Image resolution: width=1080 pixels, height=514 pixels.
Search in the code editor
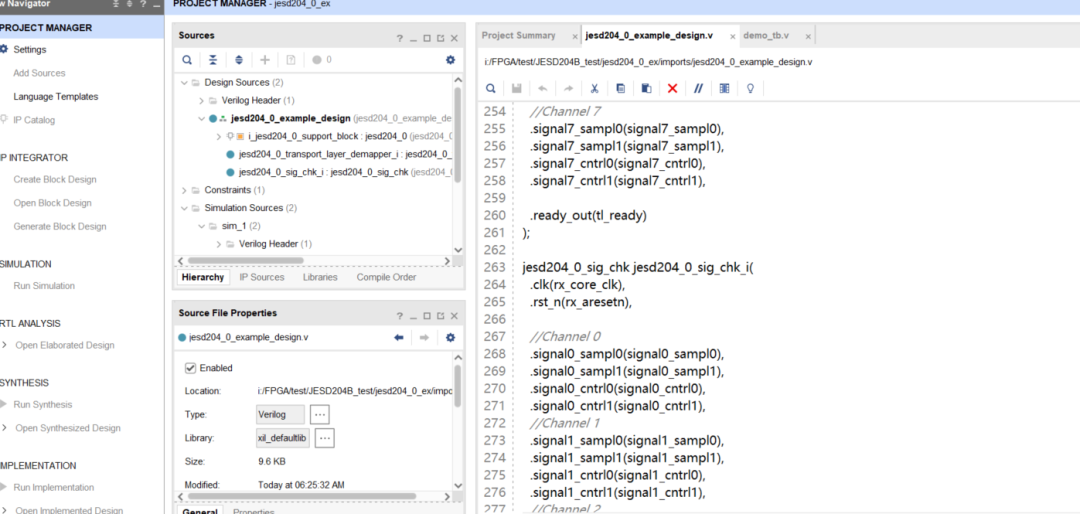[x=490, y=89]
